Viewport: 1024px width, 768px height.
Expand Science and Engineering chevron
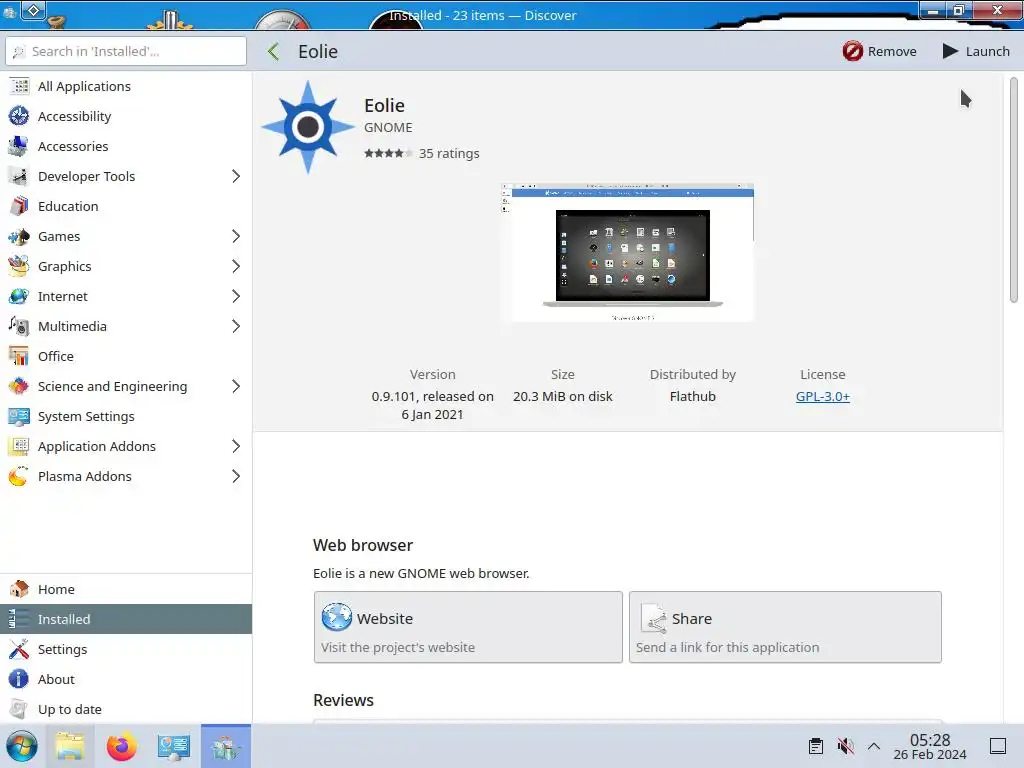236,387
